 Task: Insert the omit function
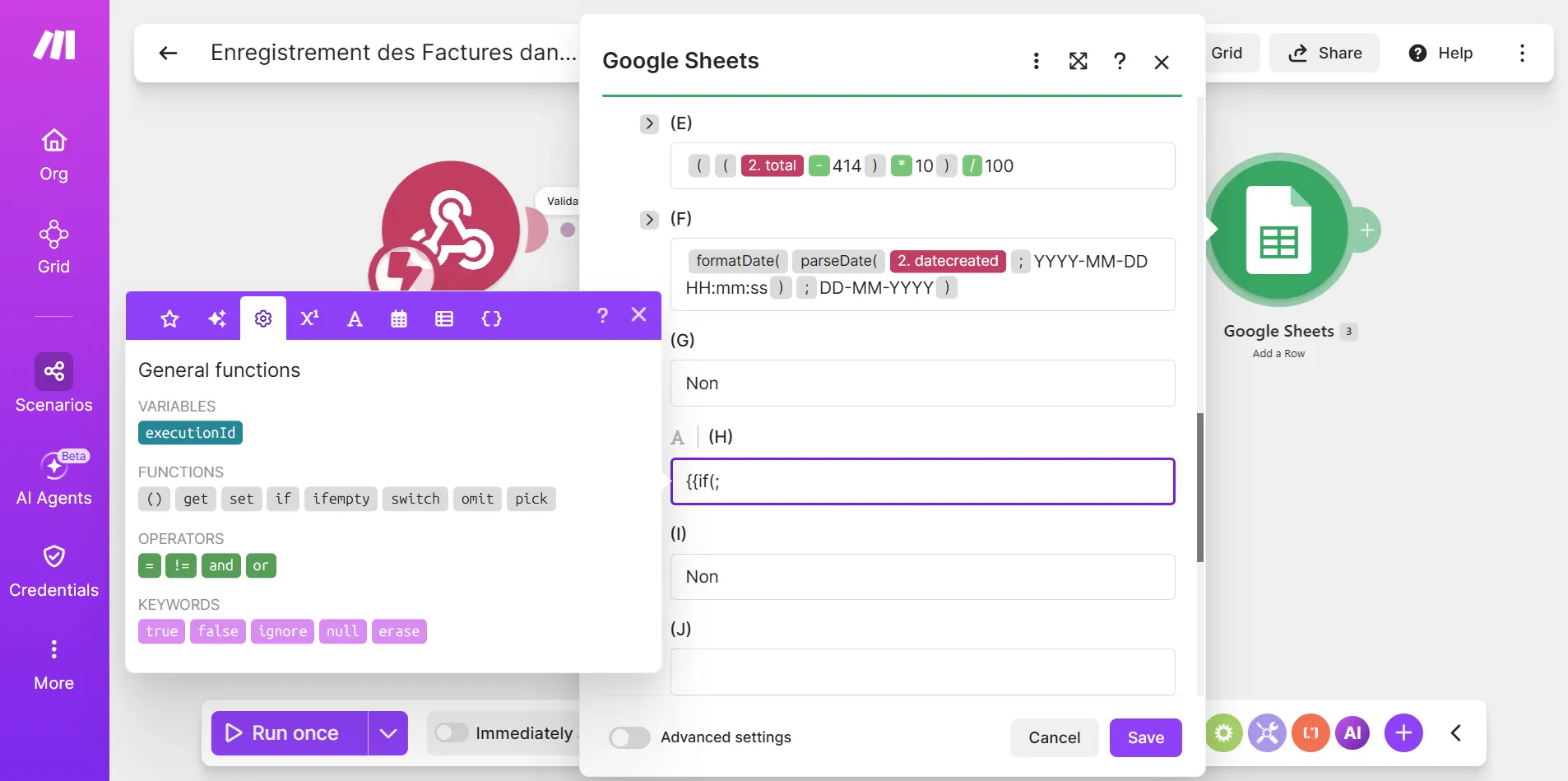point(477,499)
